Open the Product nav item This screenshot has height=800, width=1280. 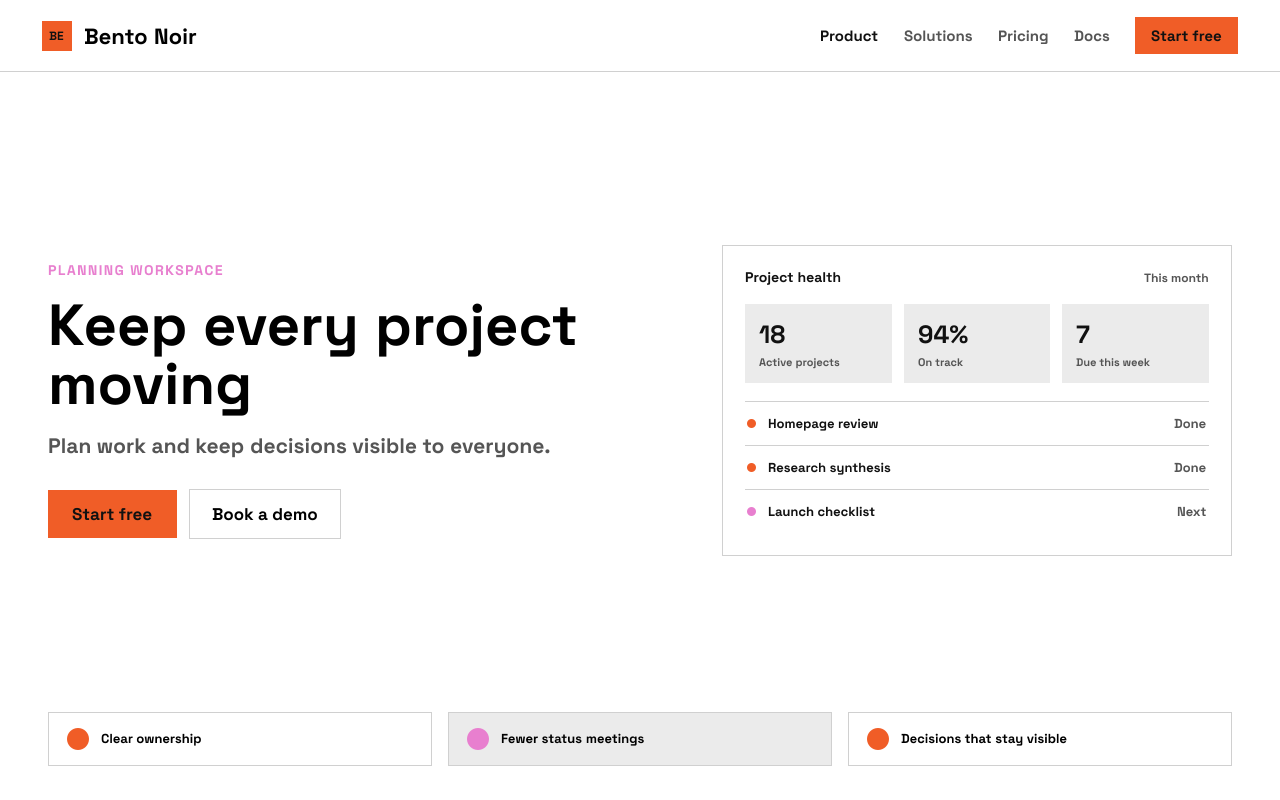coord(849,36)
